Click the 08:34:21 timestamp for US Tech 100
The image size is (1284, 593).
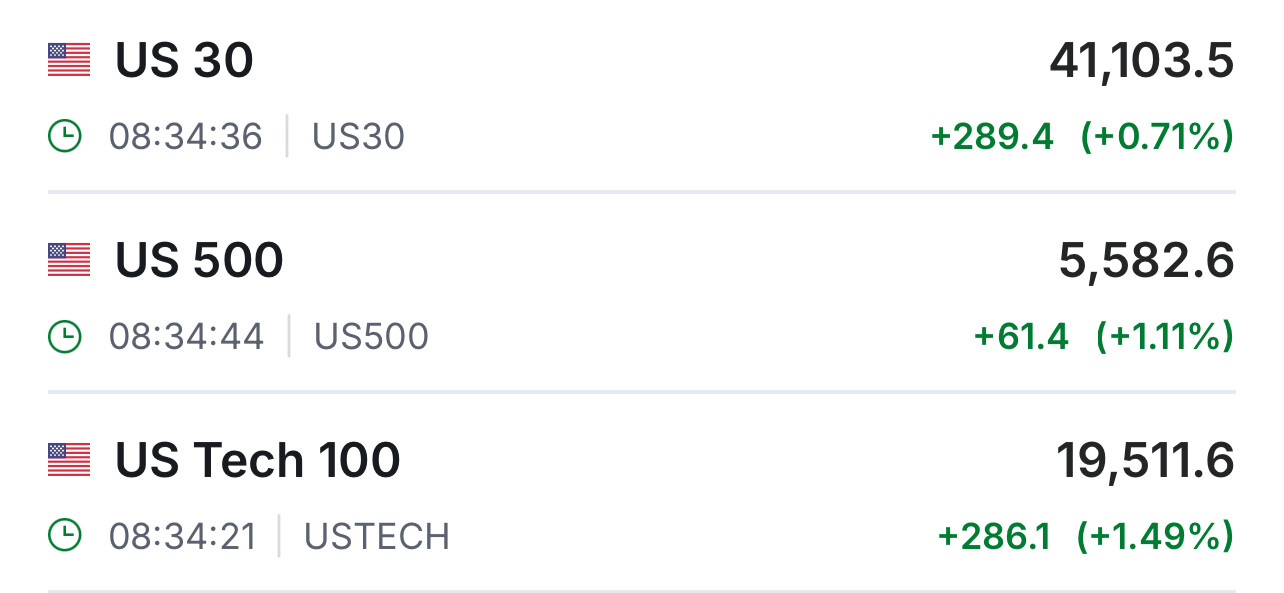(x=182, y=537)
